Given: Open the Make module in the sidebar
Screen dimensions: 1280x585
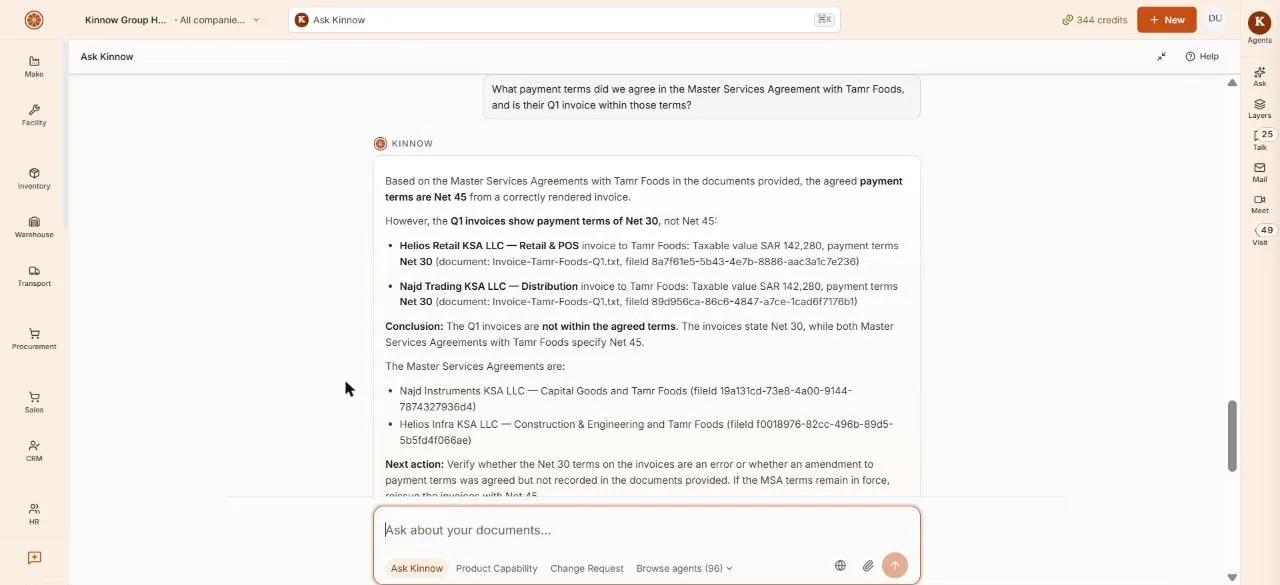Looking at the screenshot, I should (34, 66).
